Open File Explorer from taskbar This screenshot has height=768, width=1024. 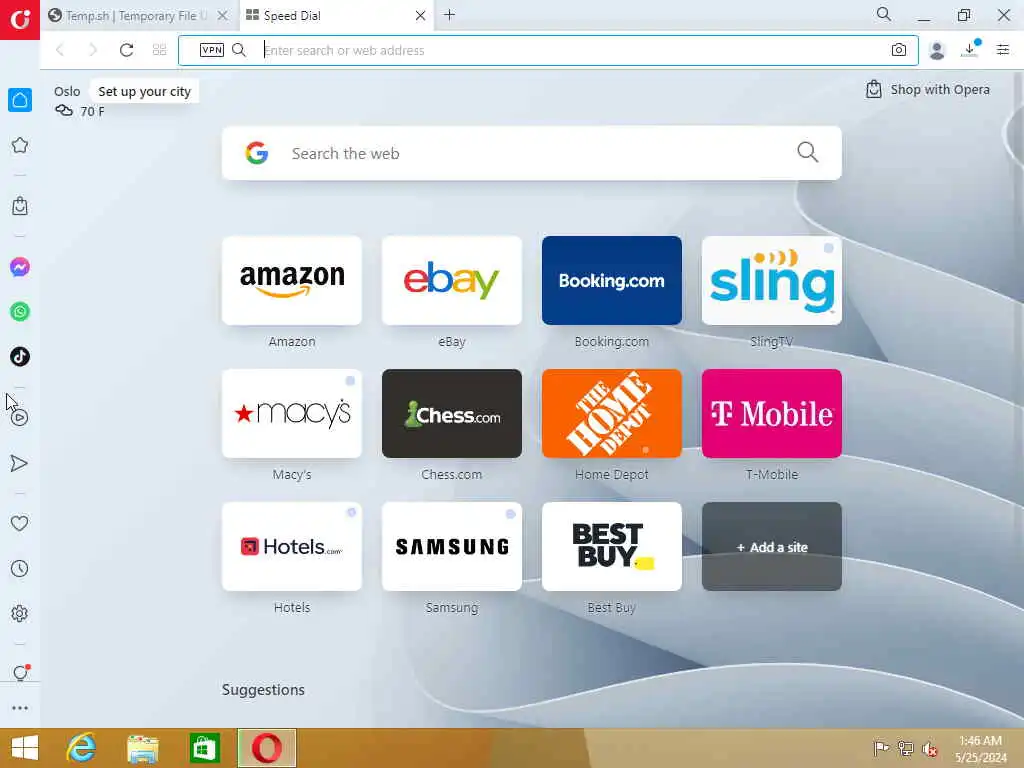click(x=143, y=748)
